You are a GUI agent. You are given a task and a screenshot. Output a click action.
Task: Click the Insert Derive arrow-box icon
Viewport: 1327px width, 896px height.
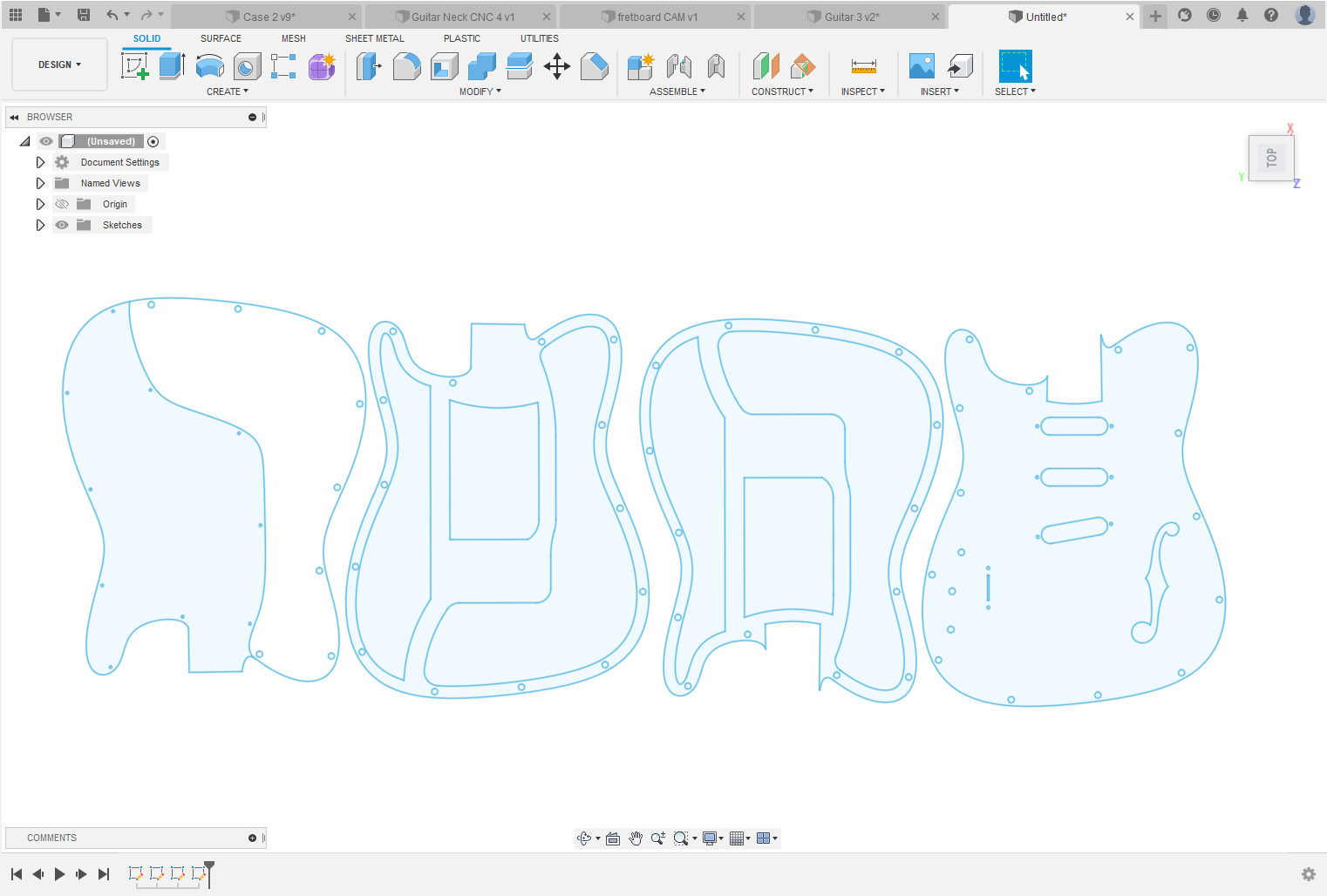pyautogui.click(x=960, y=66)
